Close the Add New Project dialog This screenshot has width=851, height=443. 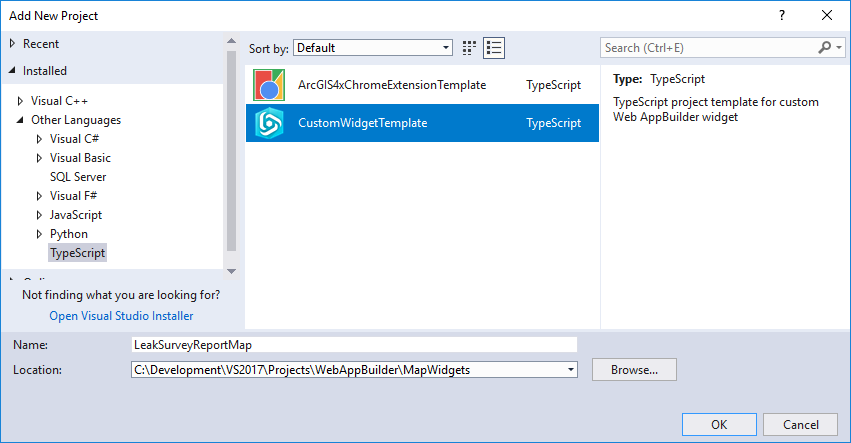click(x=827, y=15)
